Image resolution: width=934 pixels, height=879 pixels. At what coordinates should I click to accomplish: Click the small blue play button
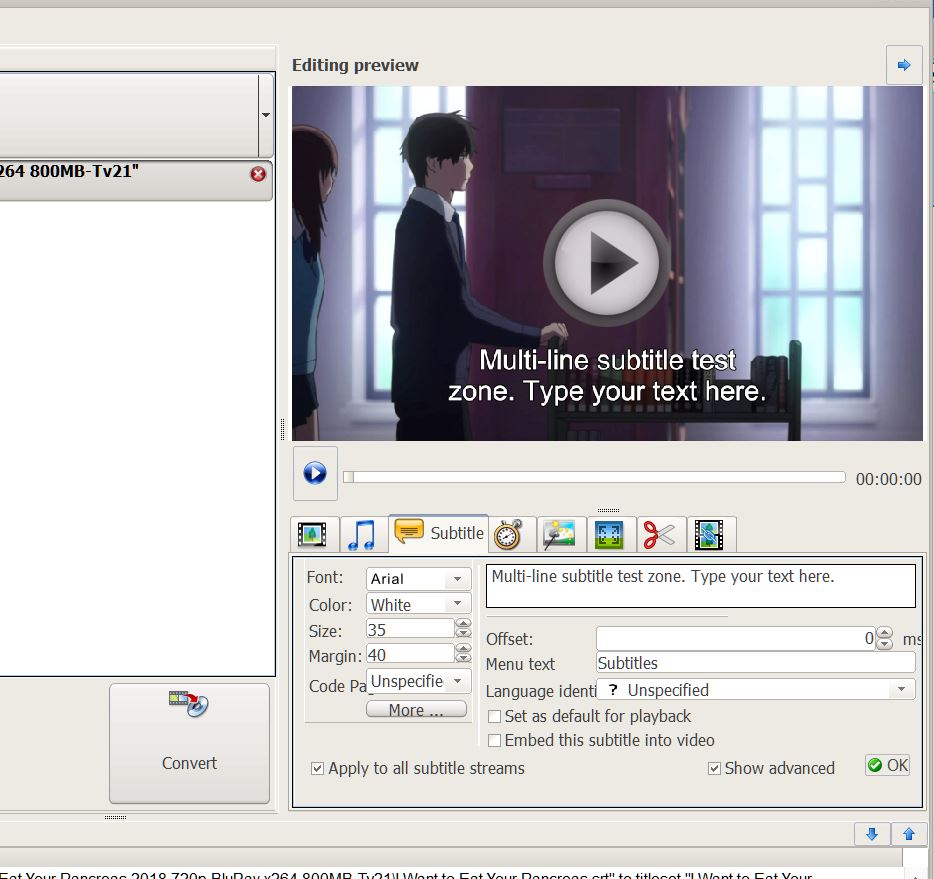coord(315,473)
